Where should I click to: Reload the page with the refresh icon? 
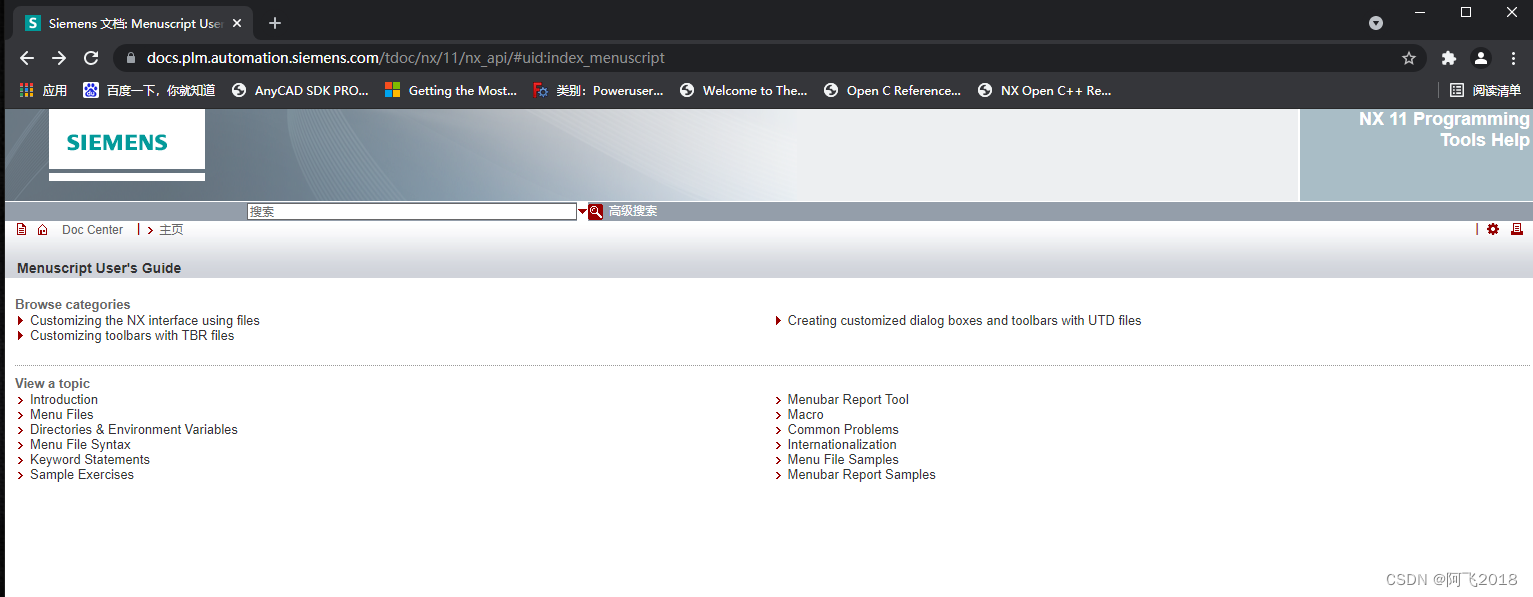[x=91, y=58]
